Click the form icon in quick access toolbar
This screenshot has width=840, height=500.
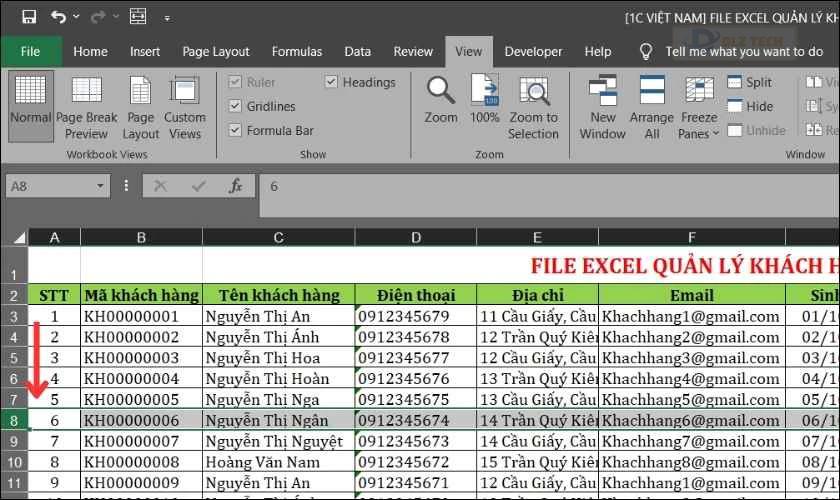coord(138,17)
